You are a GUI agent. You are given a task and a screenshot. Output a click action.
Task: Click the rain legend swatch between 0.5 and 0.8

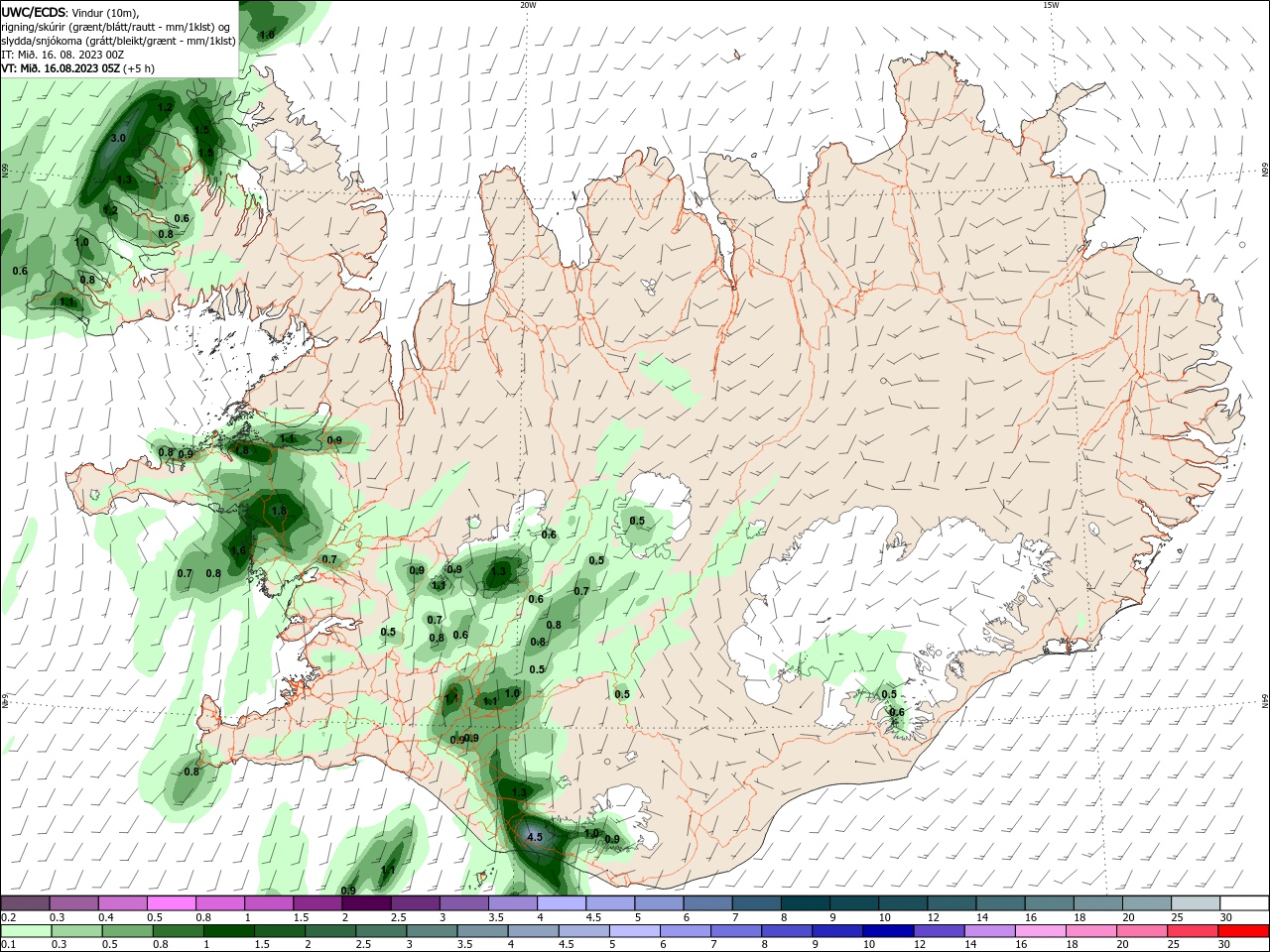point(128,931)
